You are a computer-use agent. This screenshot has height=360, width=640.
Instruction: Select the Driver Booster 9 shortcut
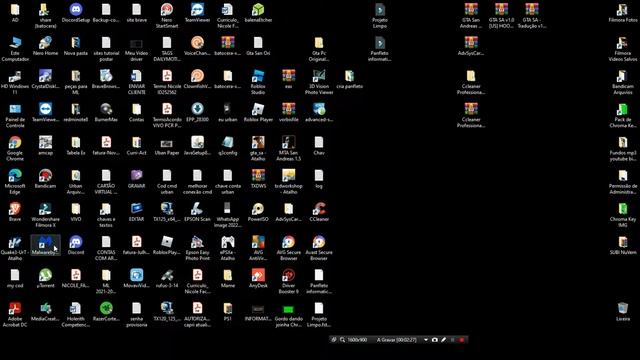(289, 281)
